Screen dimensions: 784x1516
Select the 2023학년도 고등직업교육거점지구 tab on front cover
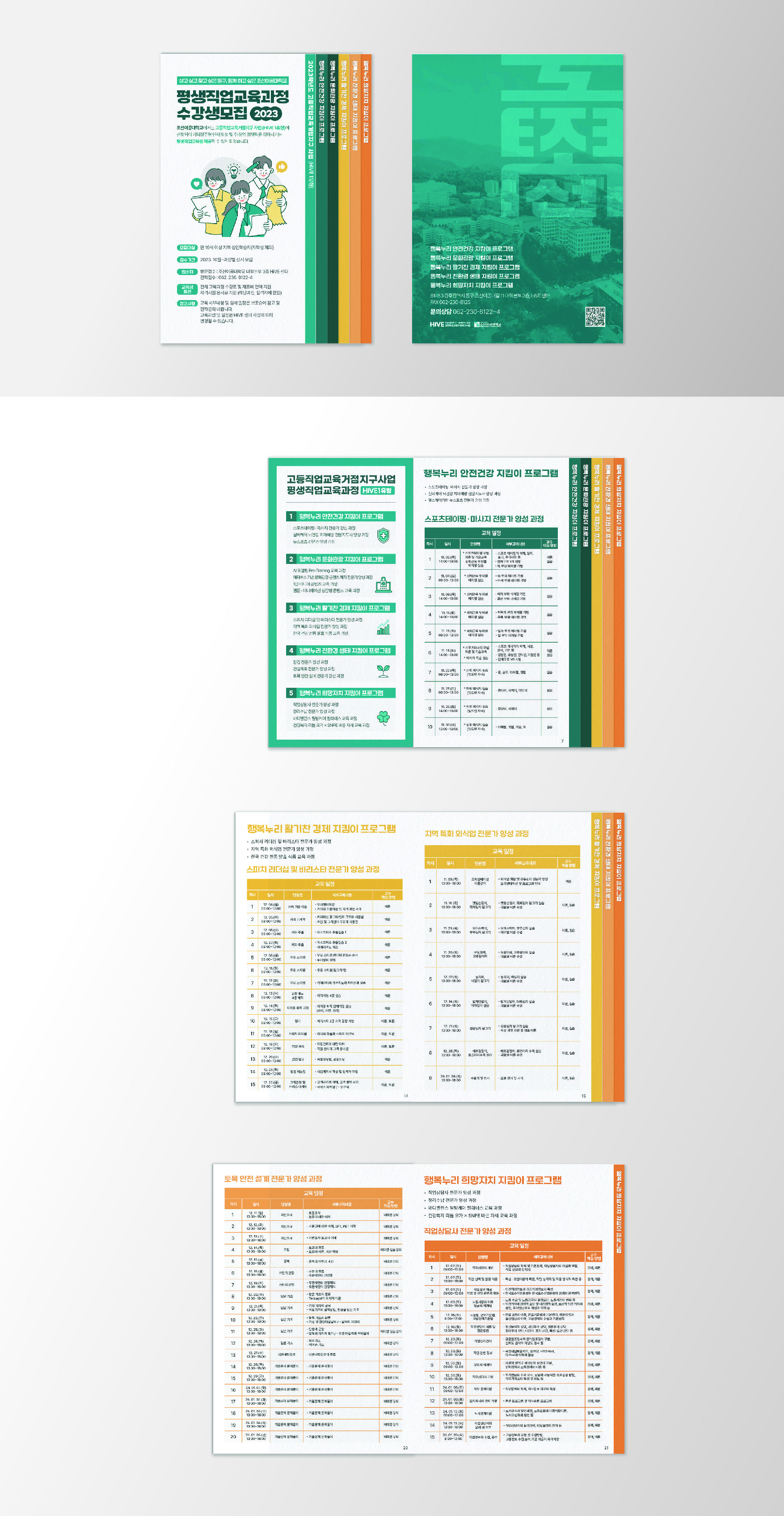click(311, 199)
